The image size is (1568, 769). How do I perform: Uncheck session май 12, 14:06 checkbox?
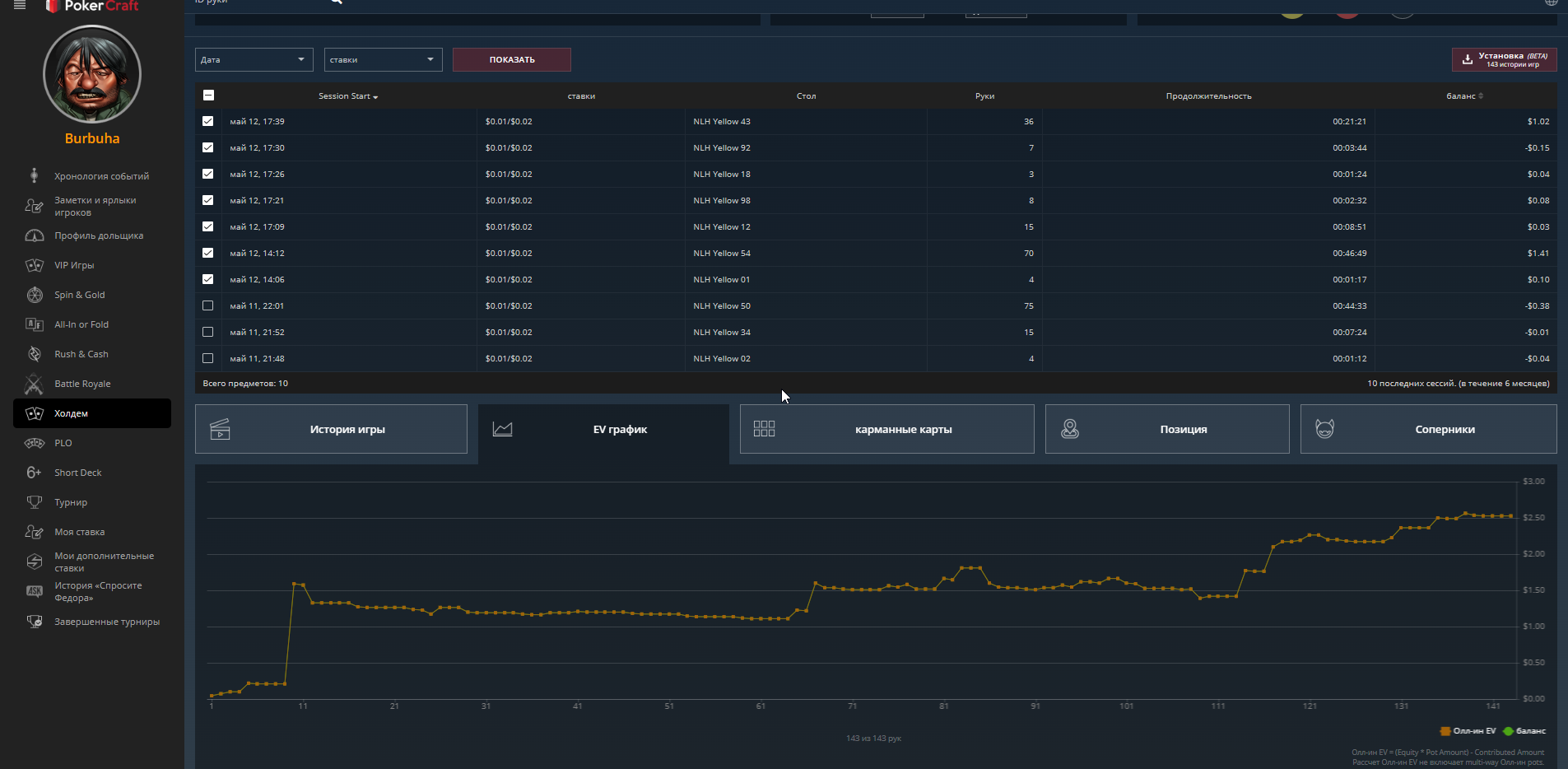(208, 279)
